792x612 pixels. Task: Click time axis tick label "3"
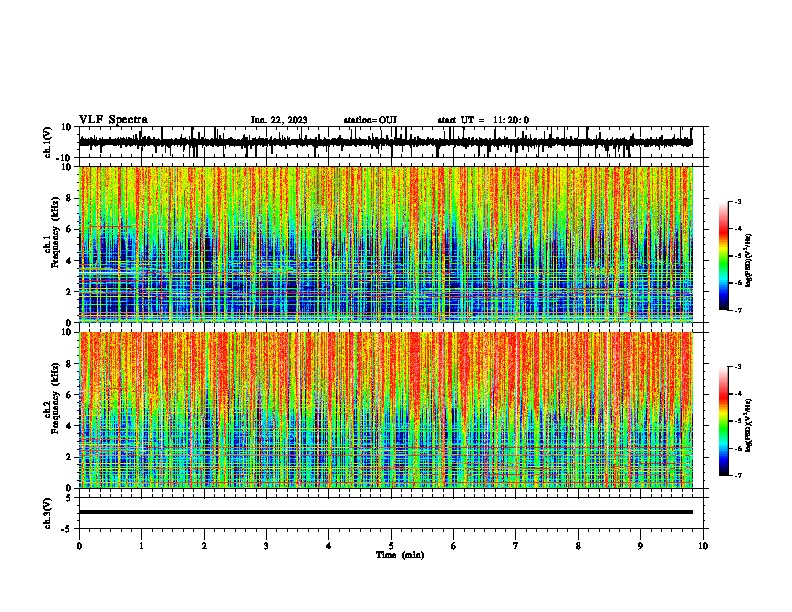(266, 546)
